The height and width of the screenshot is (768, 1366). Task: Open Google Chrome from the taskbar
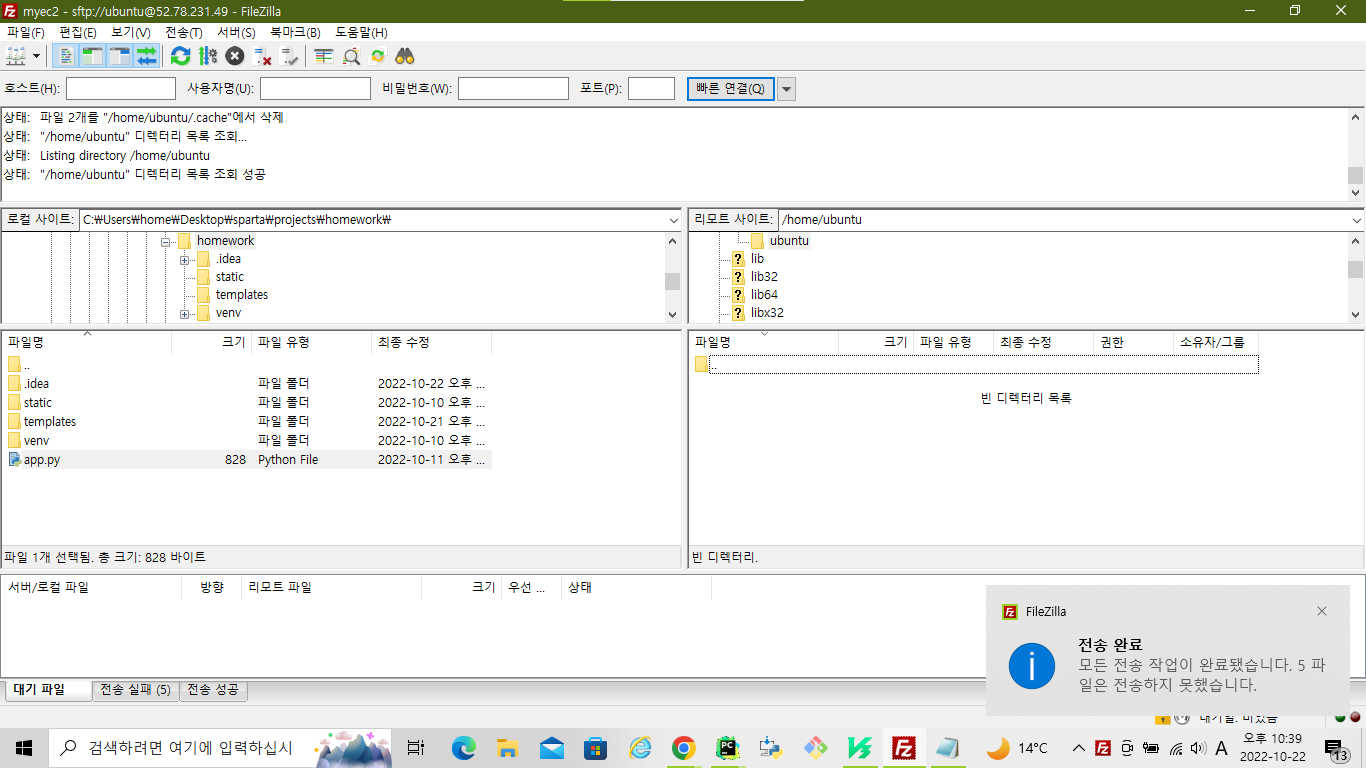(684, 747)
